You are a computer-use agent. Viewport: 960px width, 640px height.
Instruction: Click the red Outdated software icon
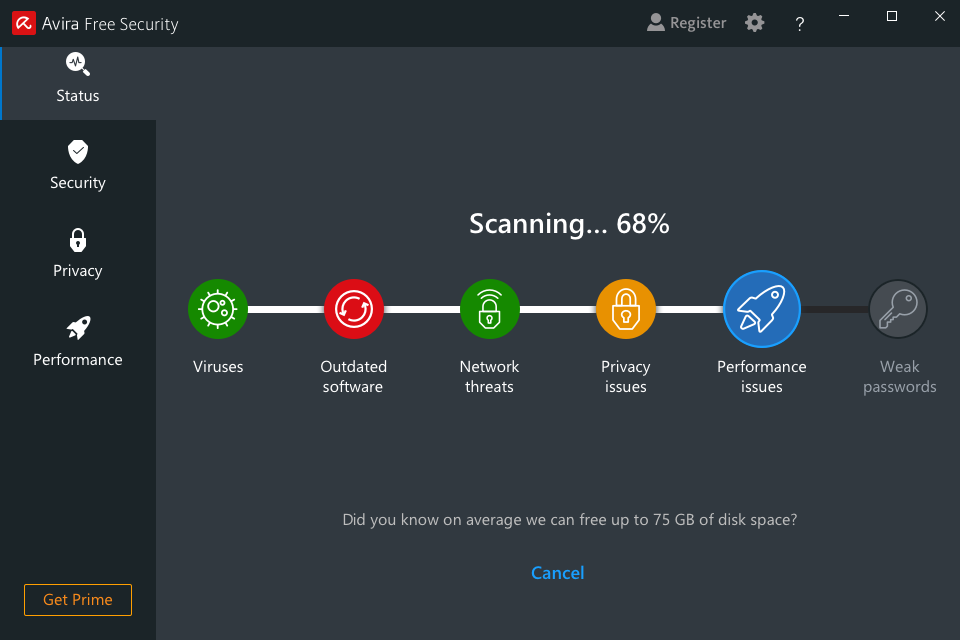[x=354, y=309]
